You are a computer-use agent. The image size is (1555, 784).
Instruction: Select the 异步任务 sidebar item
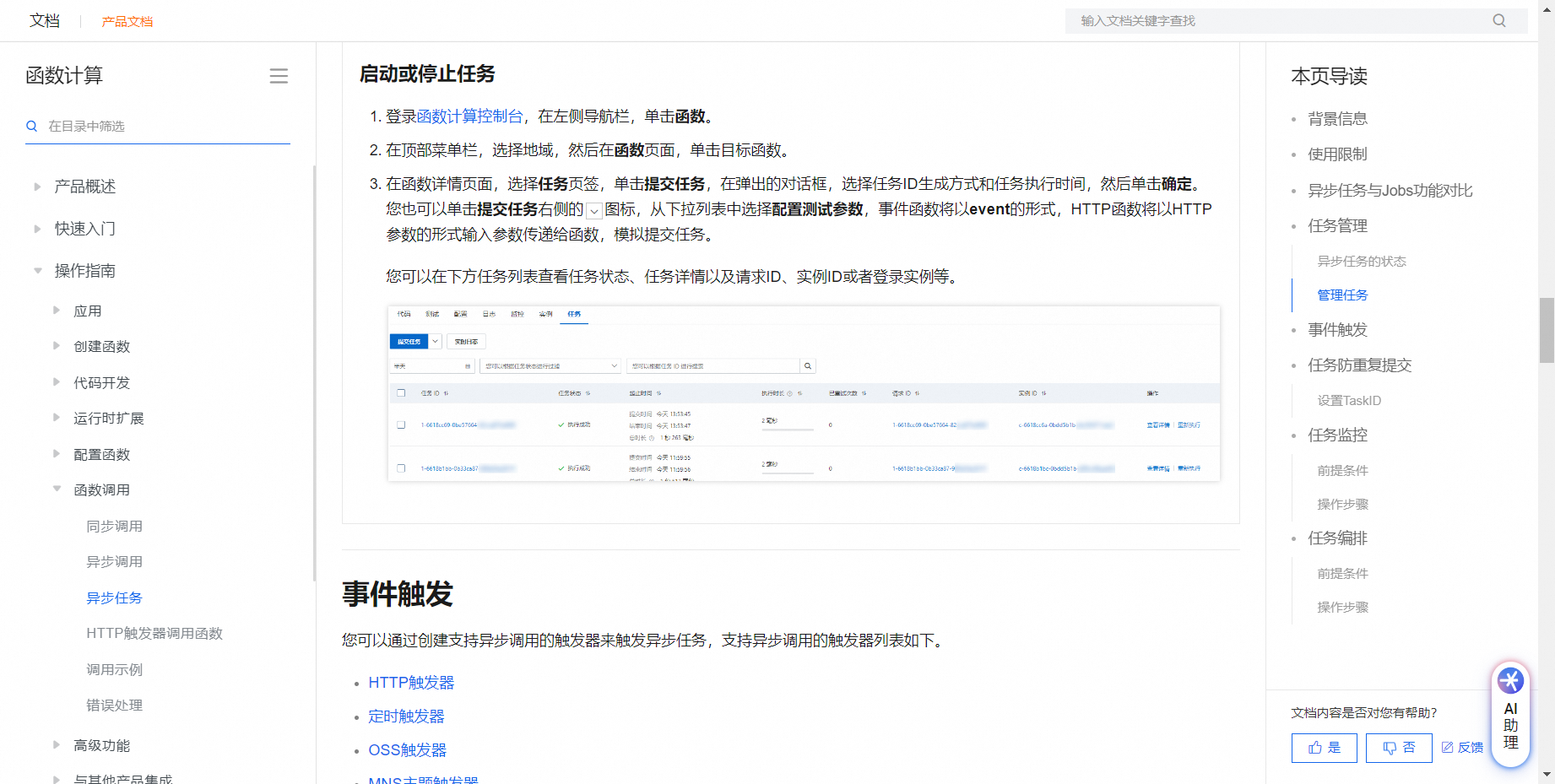click(114, 597)
